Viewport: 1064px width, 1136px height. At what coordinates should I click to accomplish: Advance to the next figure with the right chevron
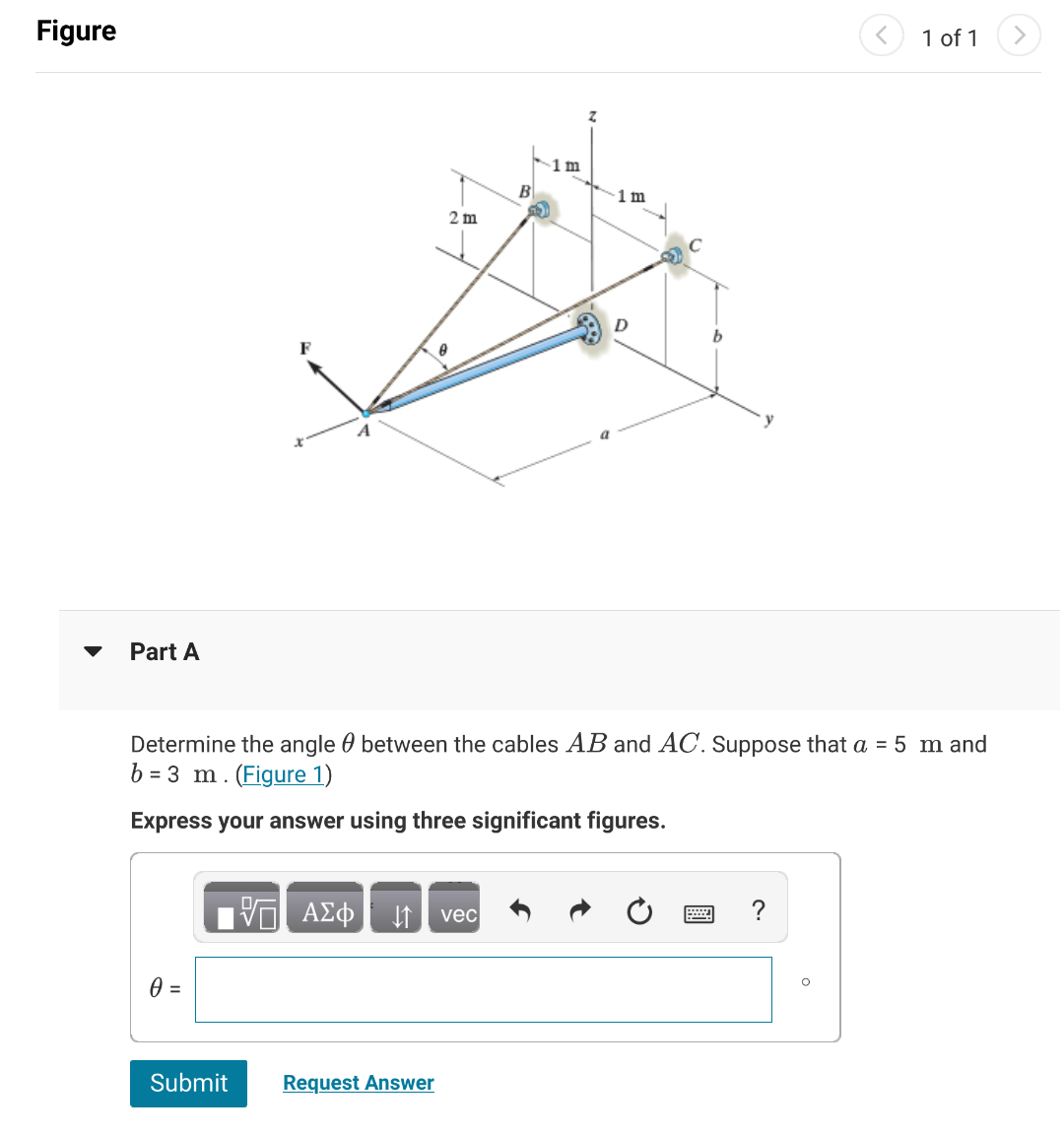[x=1019, y=35]
